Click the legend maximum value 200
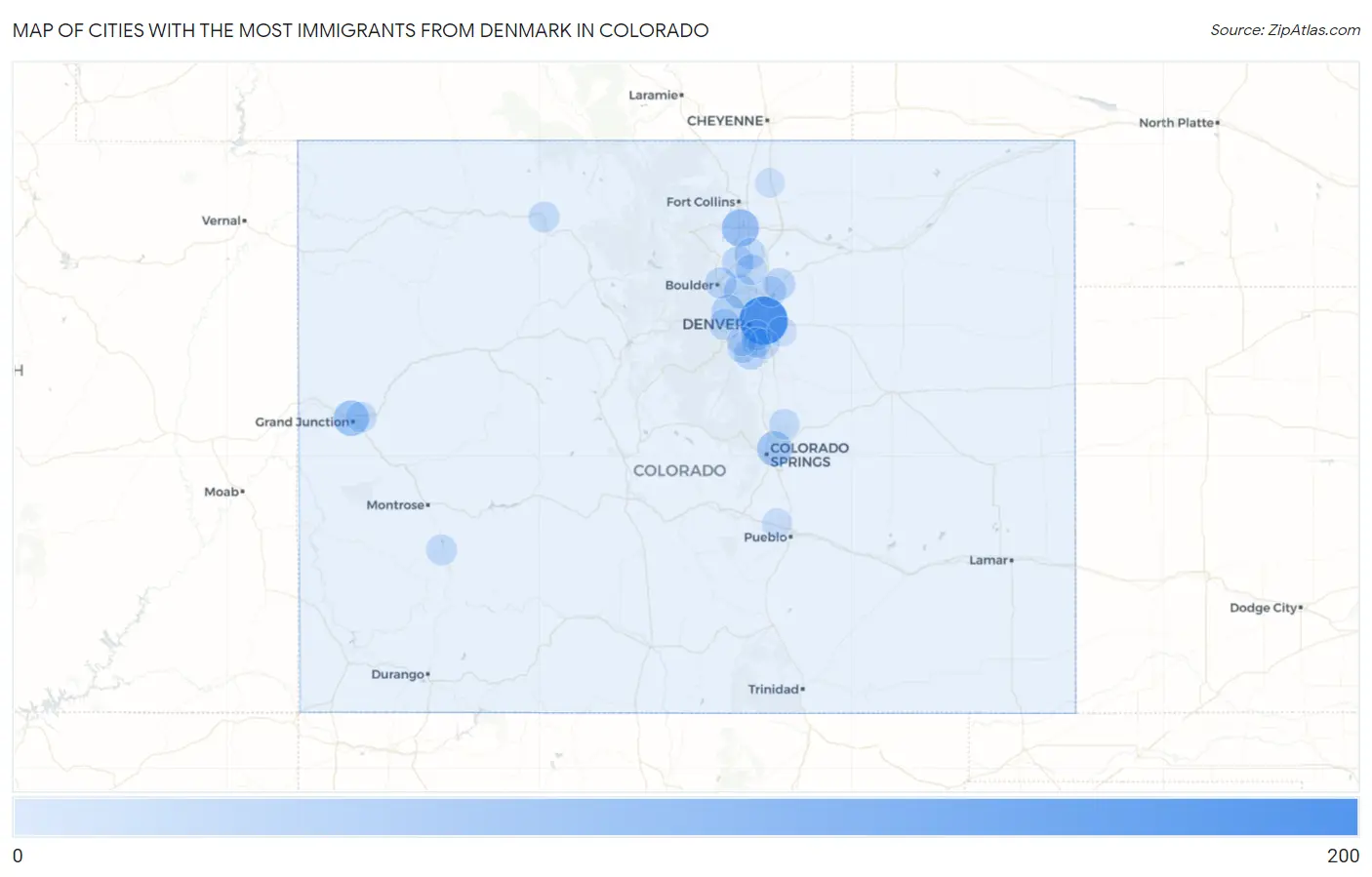1372x877 pixels. click(1343, 856)
